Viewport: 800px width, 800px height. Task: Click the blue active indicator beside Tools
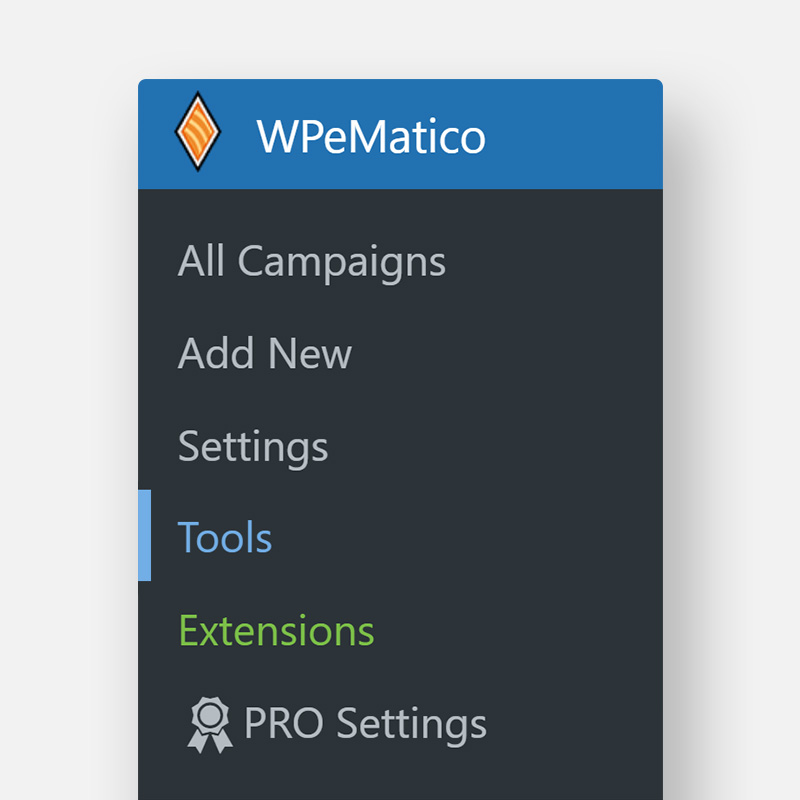pos(145,535)
